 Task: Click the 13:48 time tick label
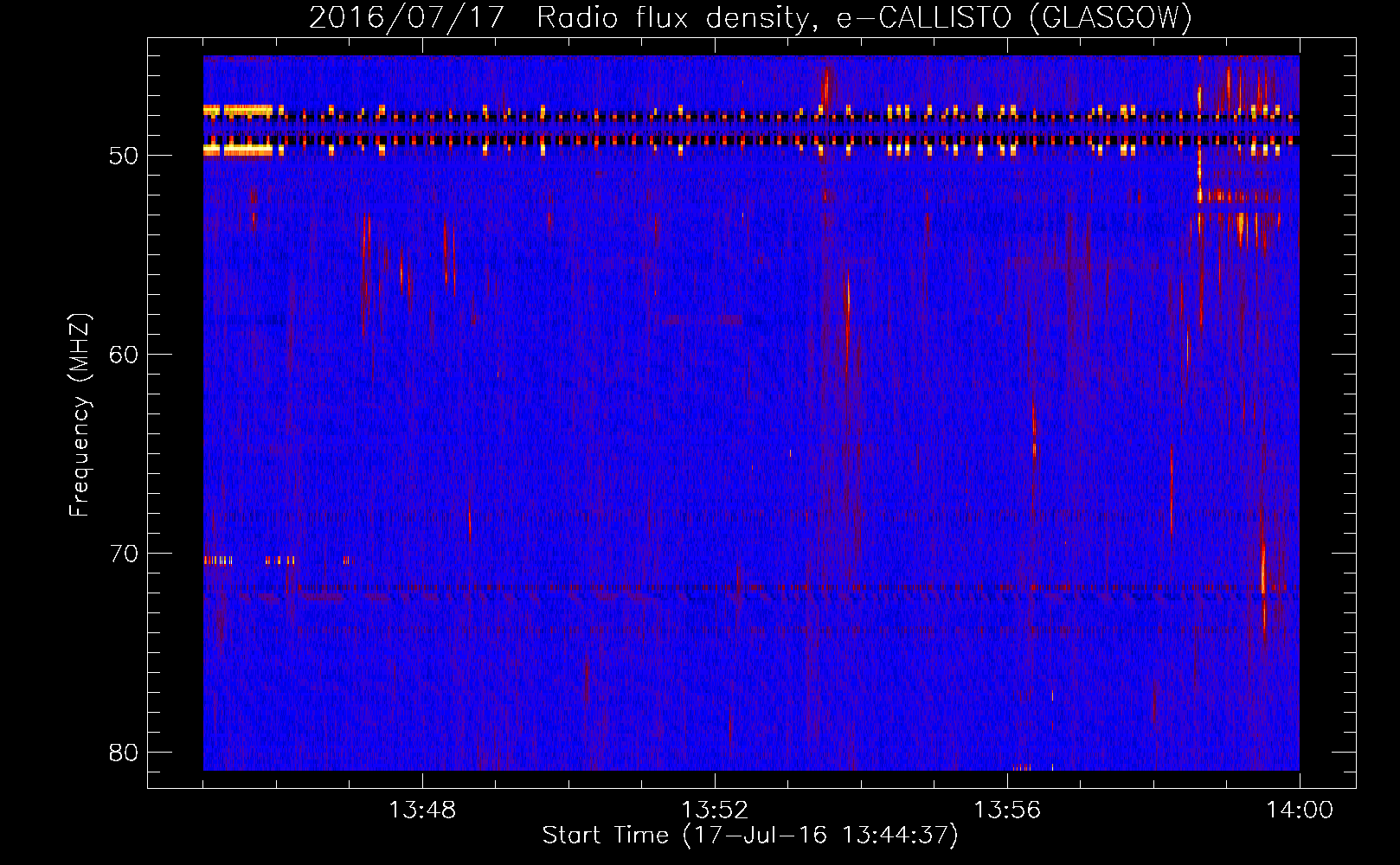pyautogui.click(x=422, y=811)
